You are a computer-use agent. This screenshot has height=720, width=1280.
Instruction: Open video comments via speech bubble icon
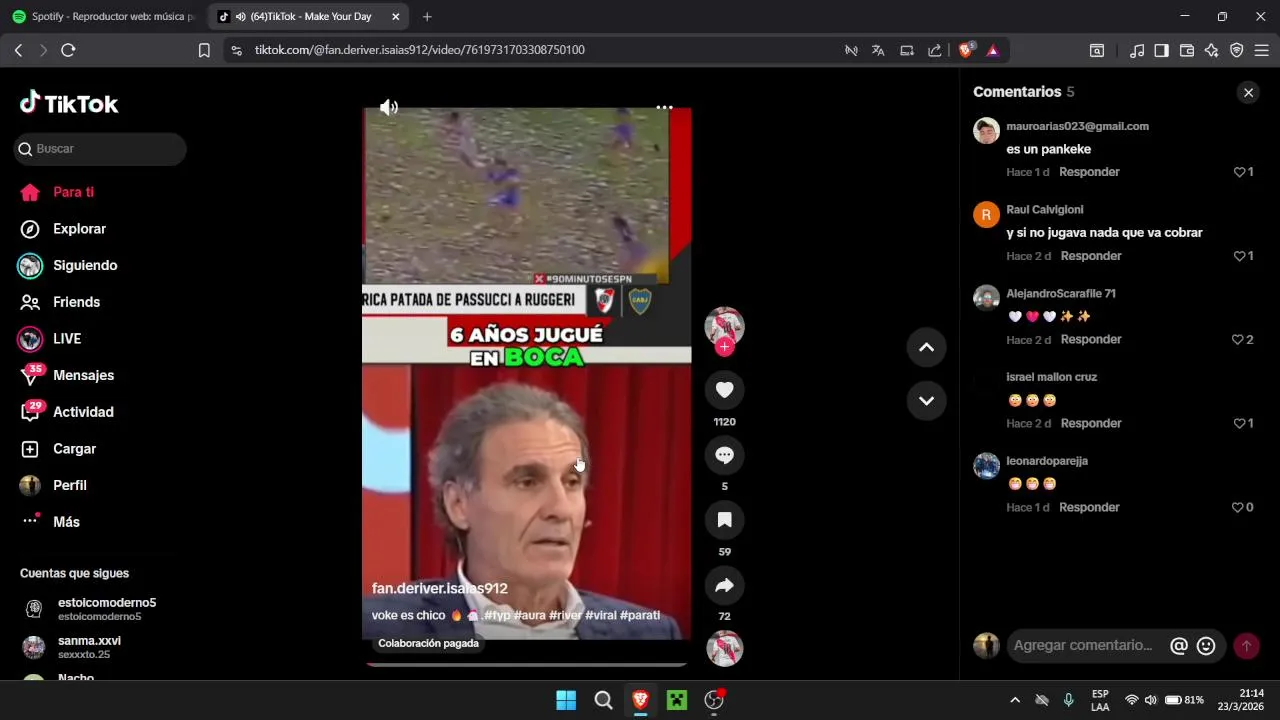coord(724,455)
